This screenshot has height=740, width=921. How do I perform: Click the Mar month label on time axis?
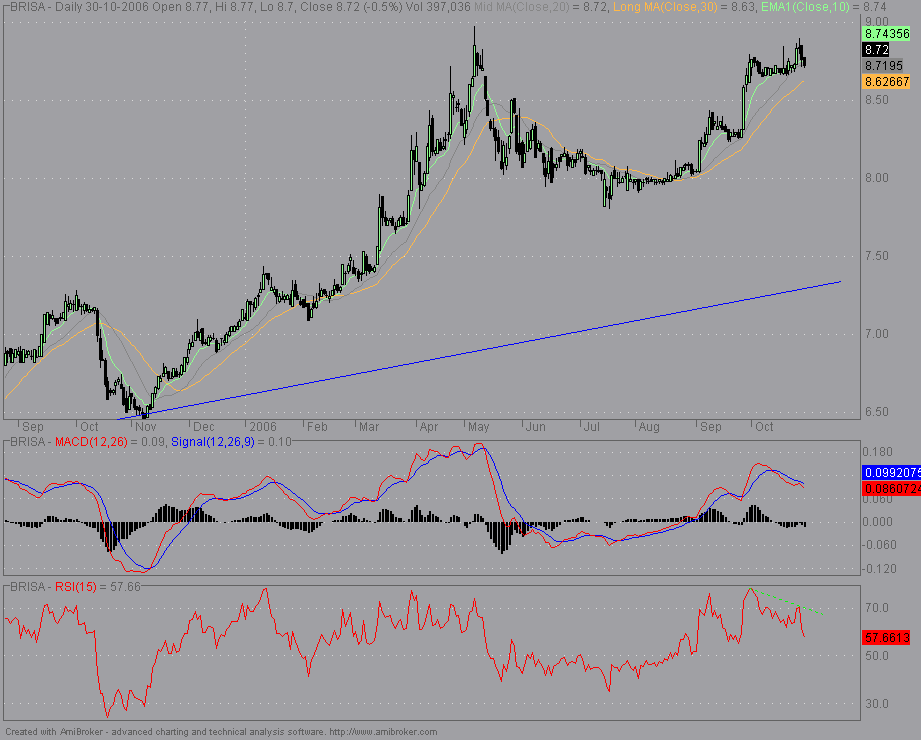pos(369,427)
